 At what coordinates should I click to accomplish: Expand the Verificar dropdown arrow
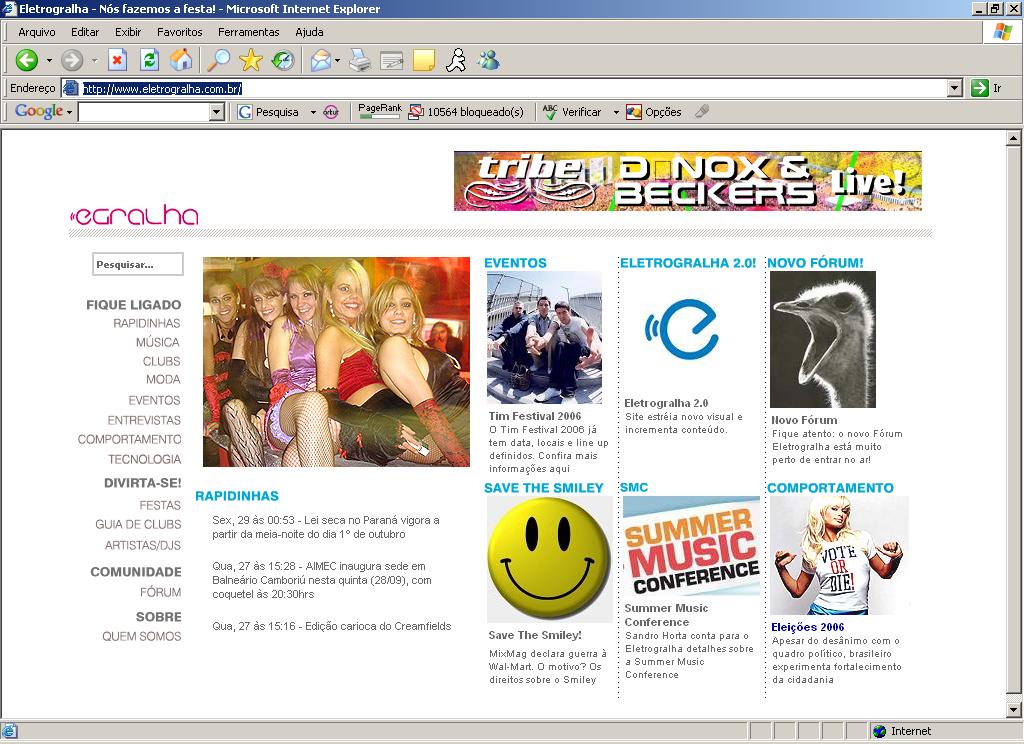[x=616, y=112]
